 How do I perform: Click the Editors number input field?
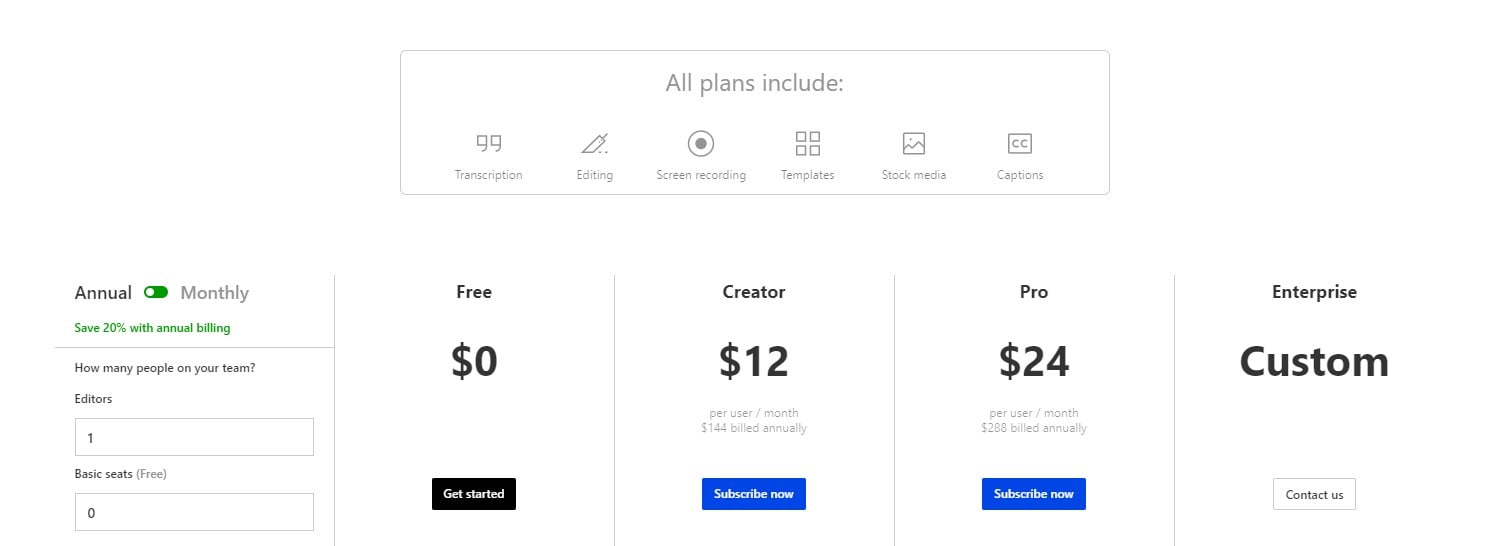[194, 437]
